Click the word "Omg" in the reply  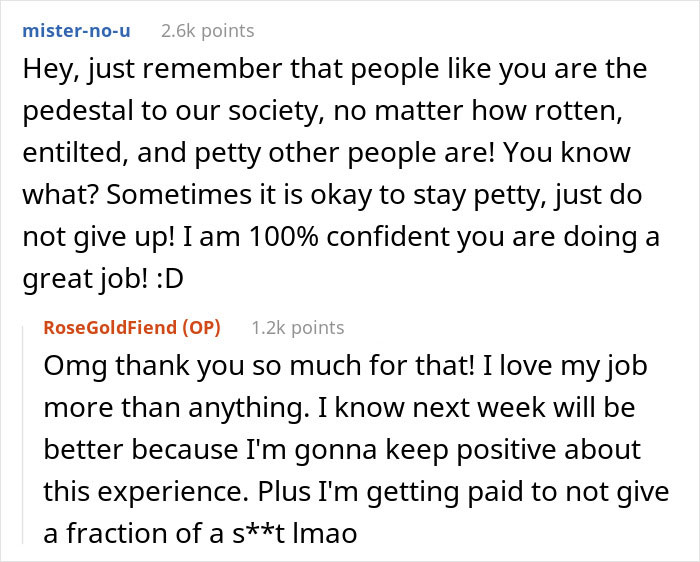[x=72, y=366]
